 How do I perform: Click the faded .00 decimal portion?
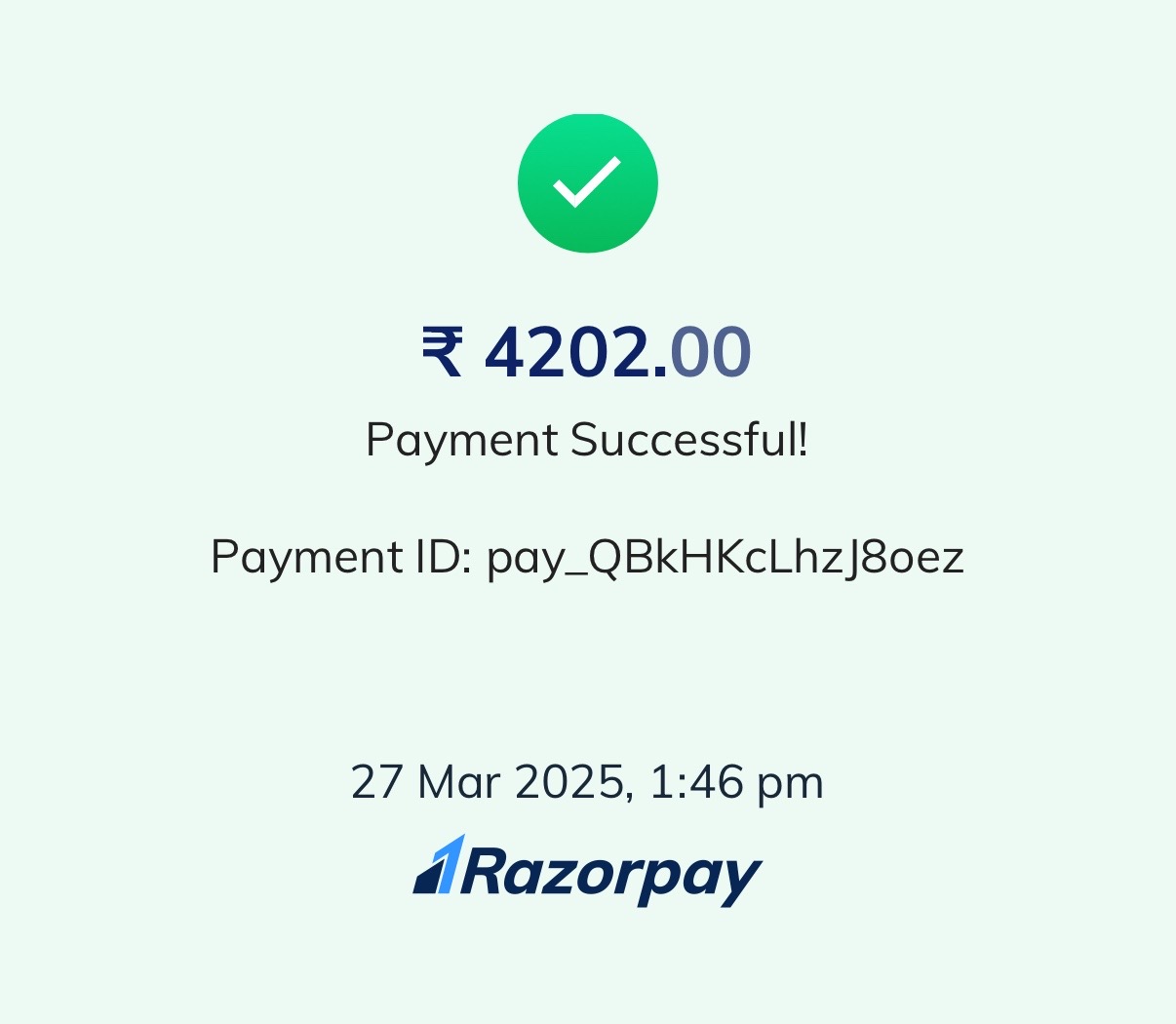[703, 352]
